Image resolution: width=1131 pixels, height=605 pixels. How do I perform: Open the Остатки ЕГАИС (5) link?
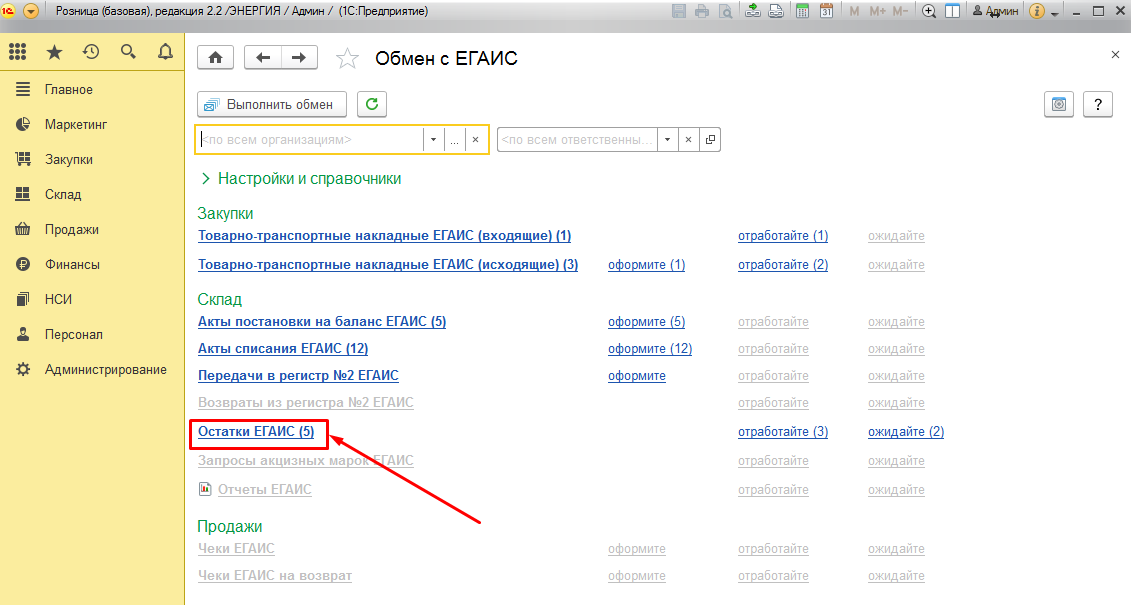(256, 432)
